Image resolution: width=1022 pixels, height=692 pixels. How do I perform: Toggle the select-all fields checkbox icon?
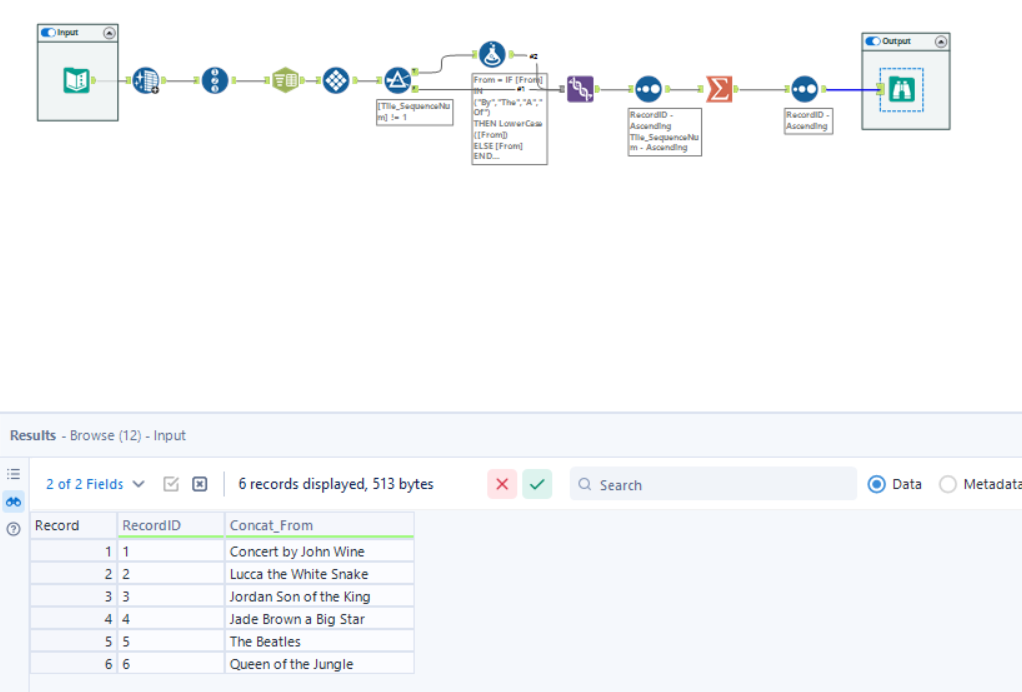click(171, 483)
